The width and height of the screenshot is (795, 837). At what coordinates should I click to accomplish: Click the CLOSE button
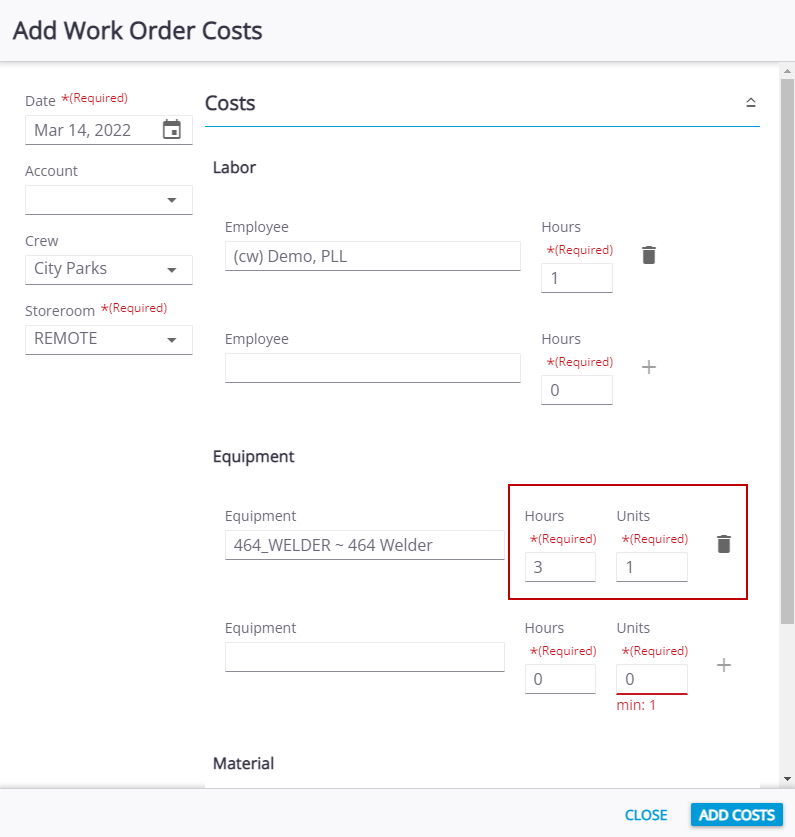pos(646,815)
